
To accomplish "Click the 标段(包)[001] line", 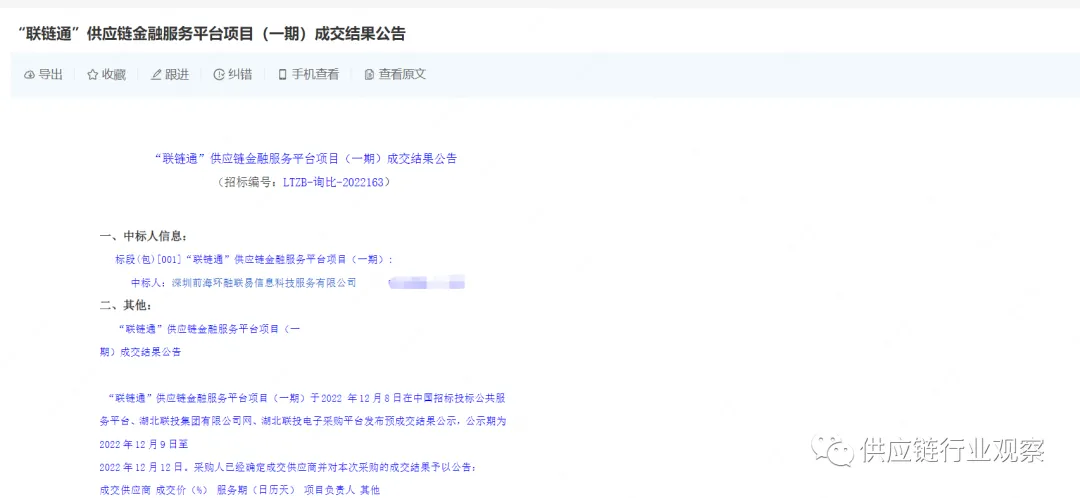I will point(254,260).
